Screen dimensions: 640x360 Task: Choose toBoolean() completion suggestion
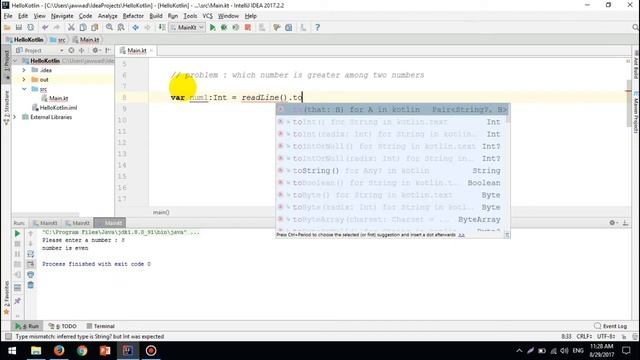[393, 183]
